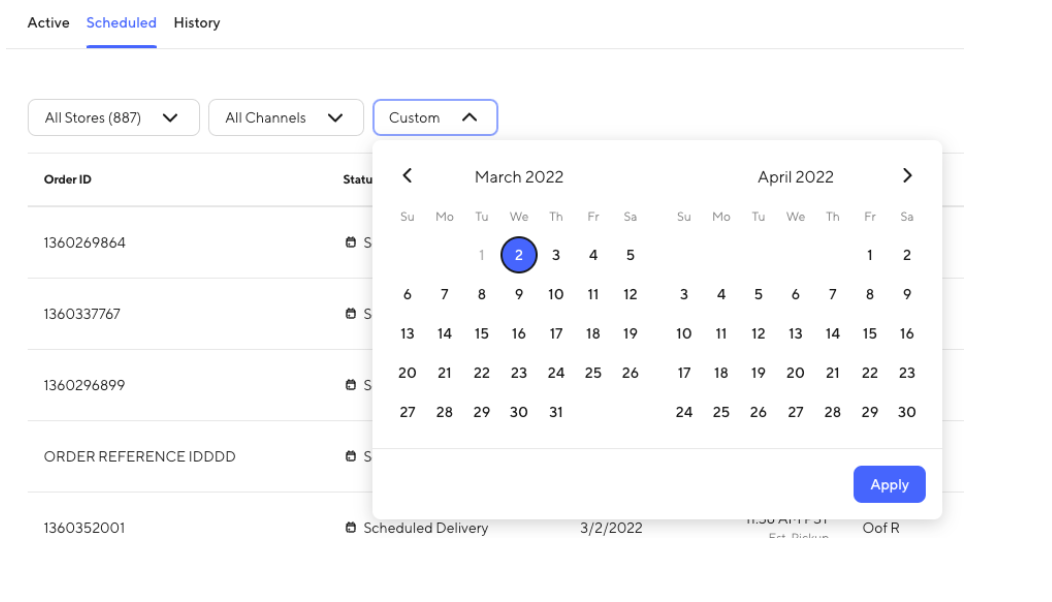Open order 1360269864
This screenshot has width=1052, height=602.
pos(85,243)
